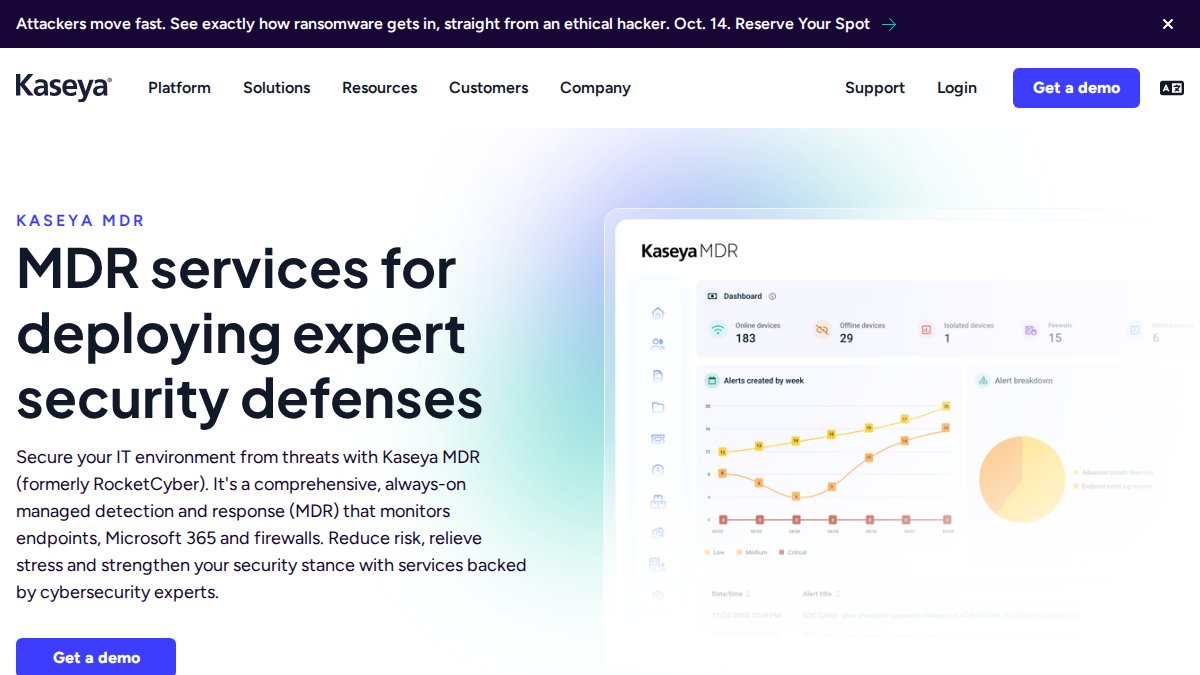1200x675 pixels.
Task: Click the home icon in dashboard preview sidebar
Action: coord(657,313)
